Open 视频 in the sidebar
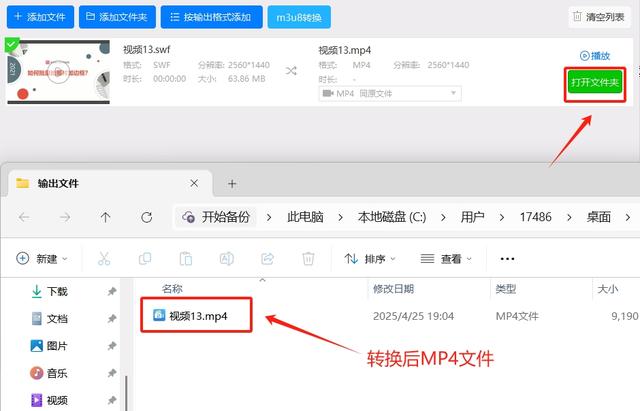This screenshot has height=411, width=640. [x=49, y=400]
